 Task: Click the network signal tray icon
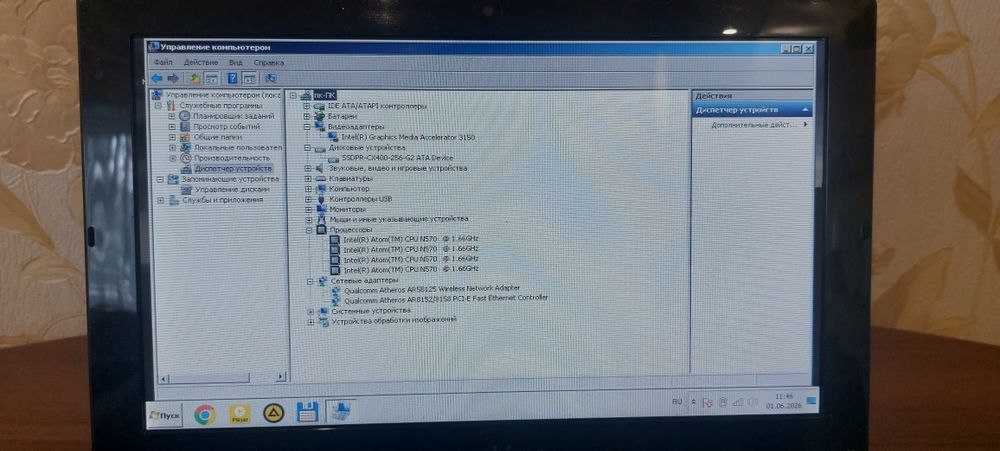pos(738,402)
